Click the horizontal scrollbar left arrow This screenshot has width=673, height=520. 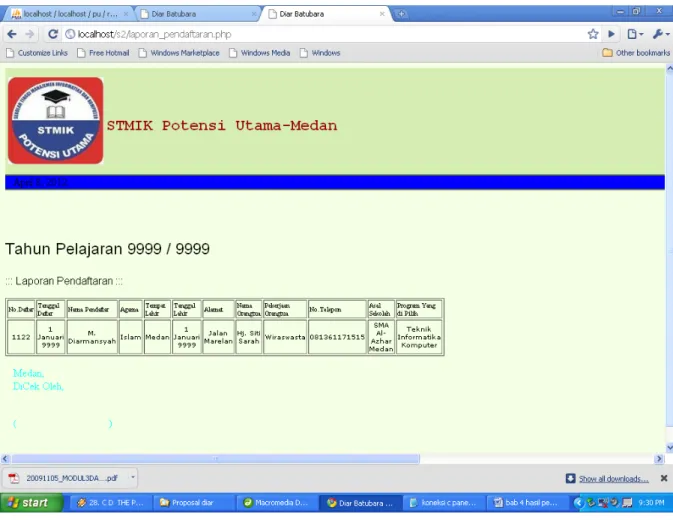point(5,459)
